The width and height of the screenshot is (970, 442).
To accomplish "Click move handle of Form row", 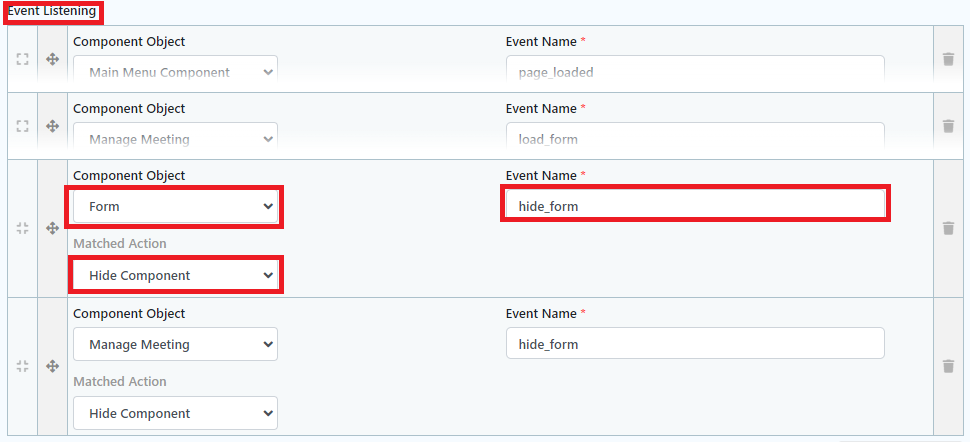I will (53, 228).
